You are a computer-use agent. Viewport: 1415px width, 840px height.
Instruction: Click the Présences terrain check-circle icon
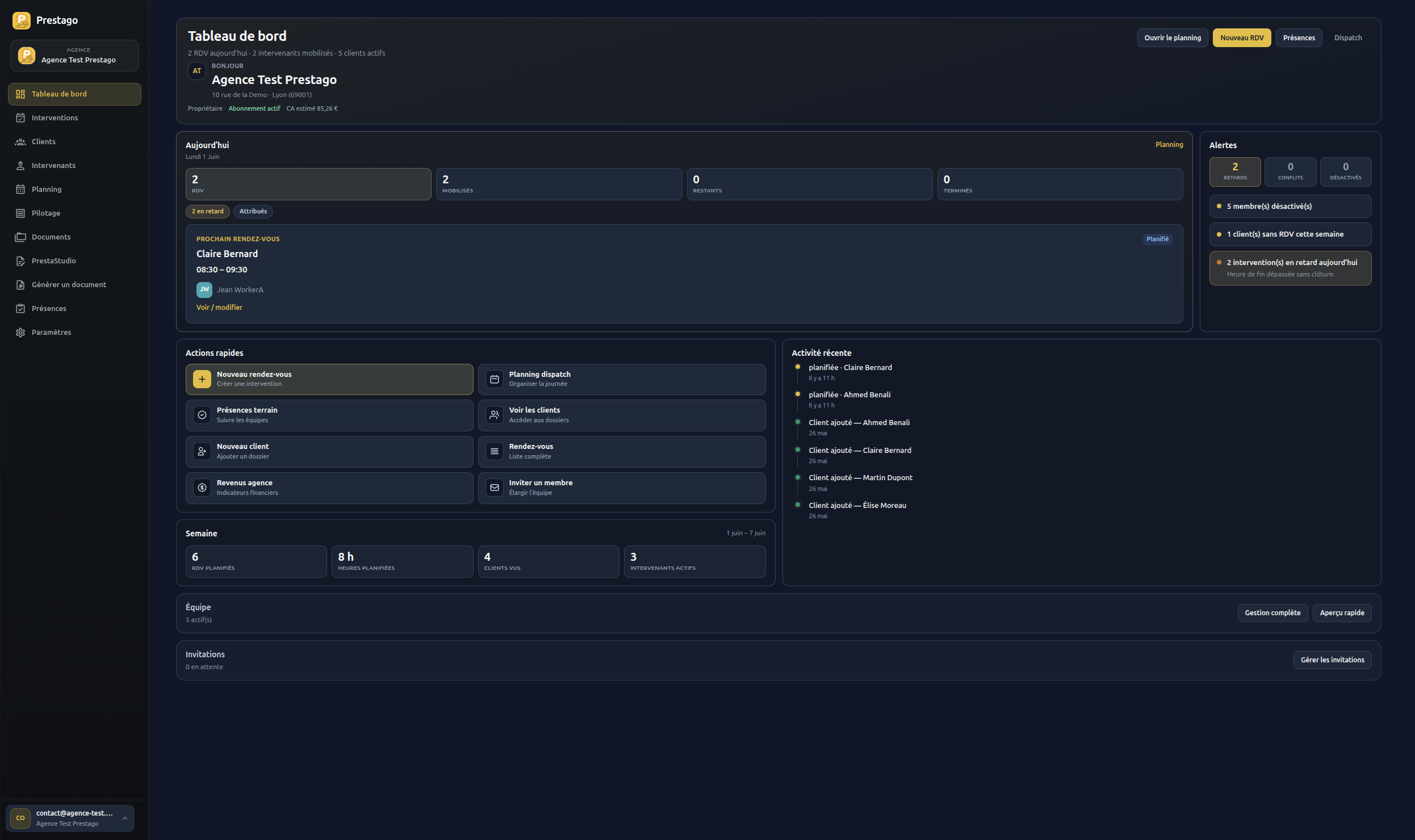tap(202, 415)
